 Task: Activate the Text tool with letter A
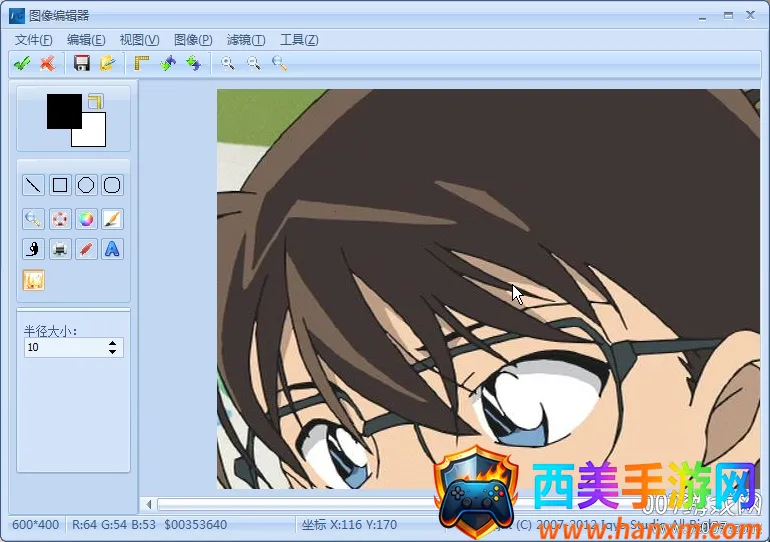click(x=112, y=249)
